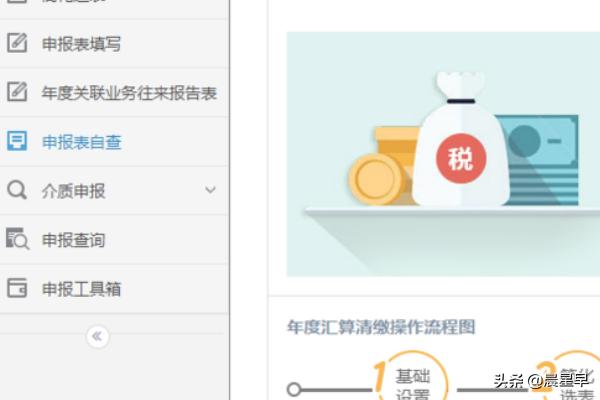Click the flowchart starting circle marker
Viewport: 600px width, 400px height.
tap(294, 389)
